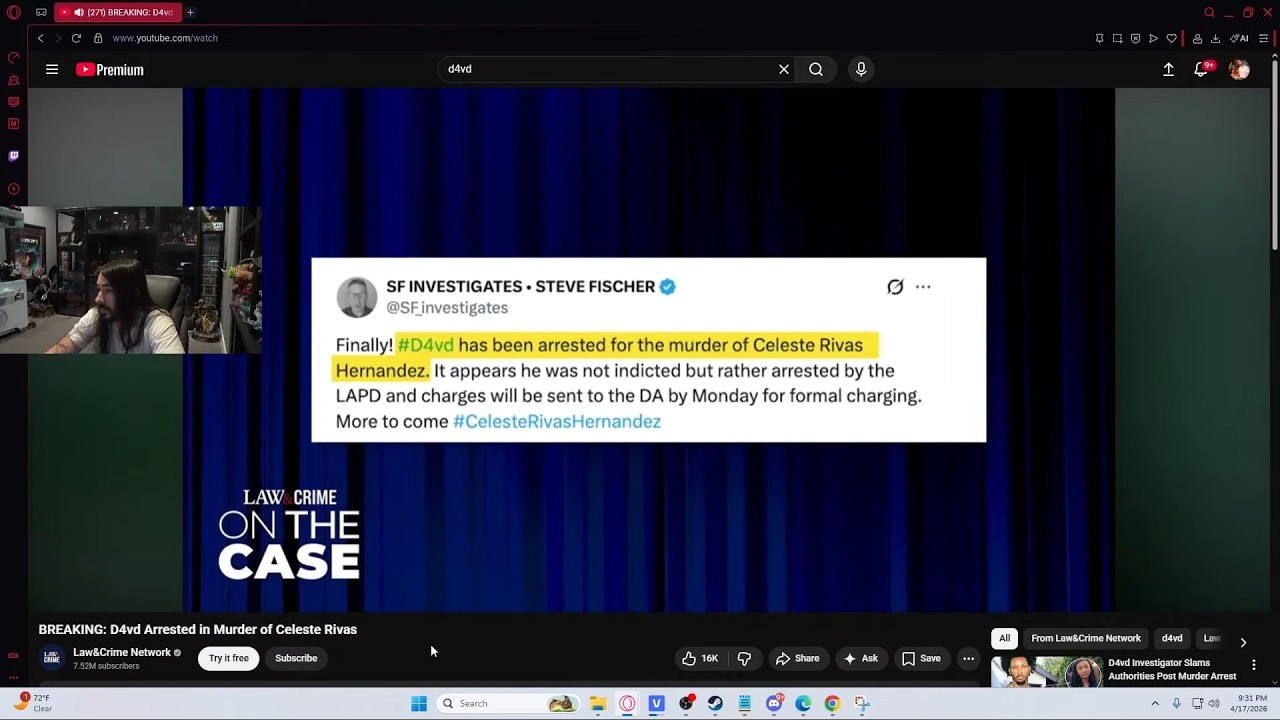Open the ad blocker shield icon
The width and height of the screenshot is (1280, 720).
pyautogui.click(x=1135, y=38)
